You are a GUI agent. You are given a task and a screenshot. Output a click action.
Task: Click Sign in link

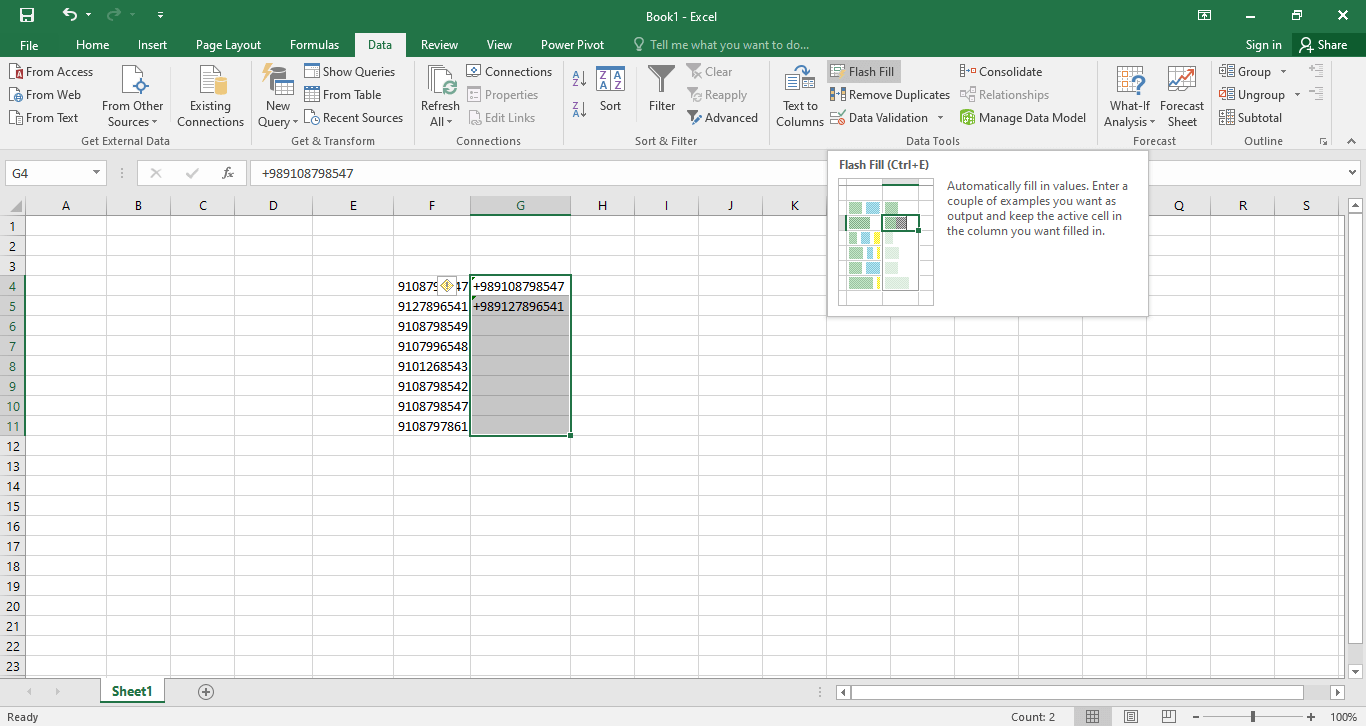click(1263, 45)
